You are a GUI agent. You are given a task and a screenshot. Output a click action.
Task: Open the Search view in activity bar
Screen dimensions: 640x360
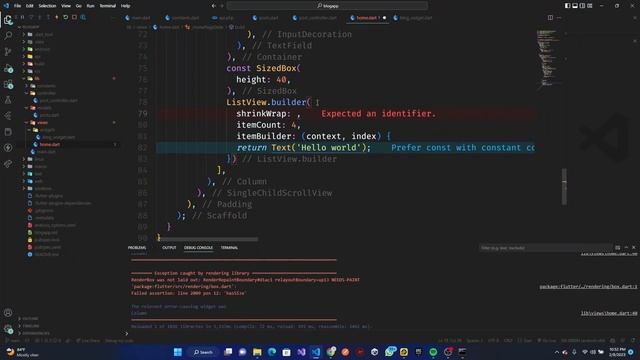8,36
